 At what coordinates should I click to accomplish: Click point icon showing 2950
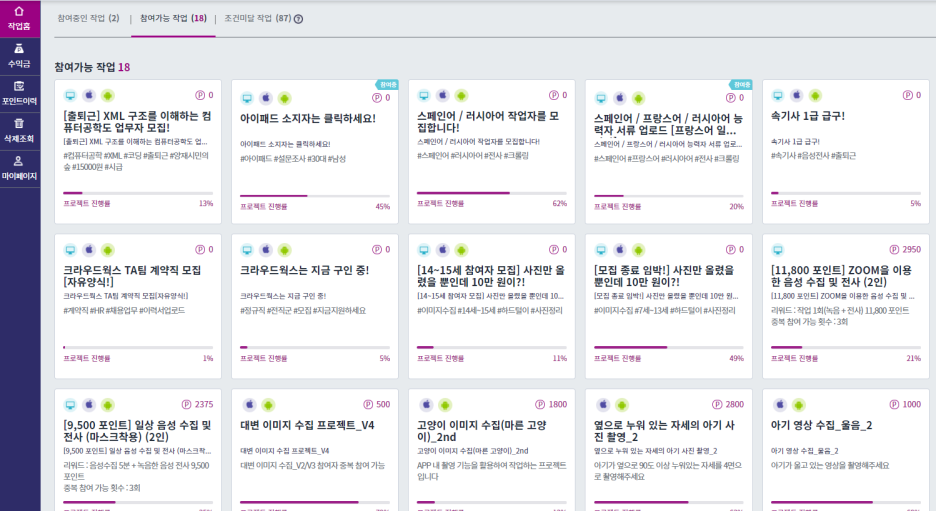point(894,250)
